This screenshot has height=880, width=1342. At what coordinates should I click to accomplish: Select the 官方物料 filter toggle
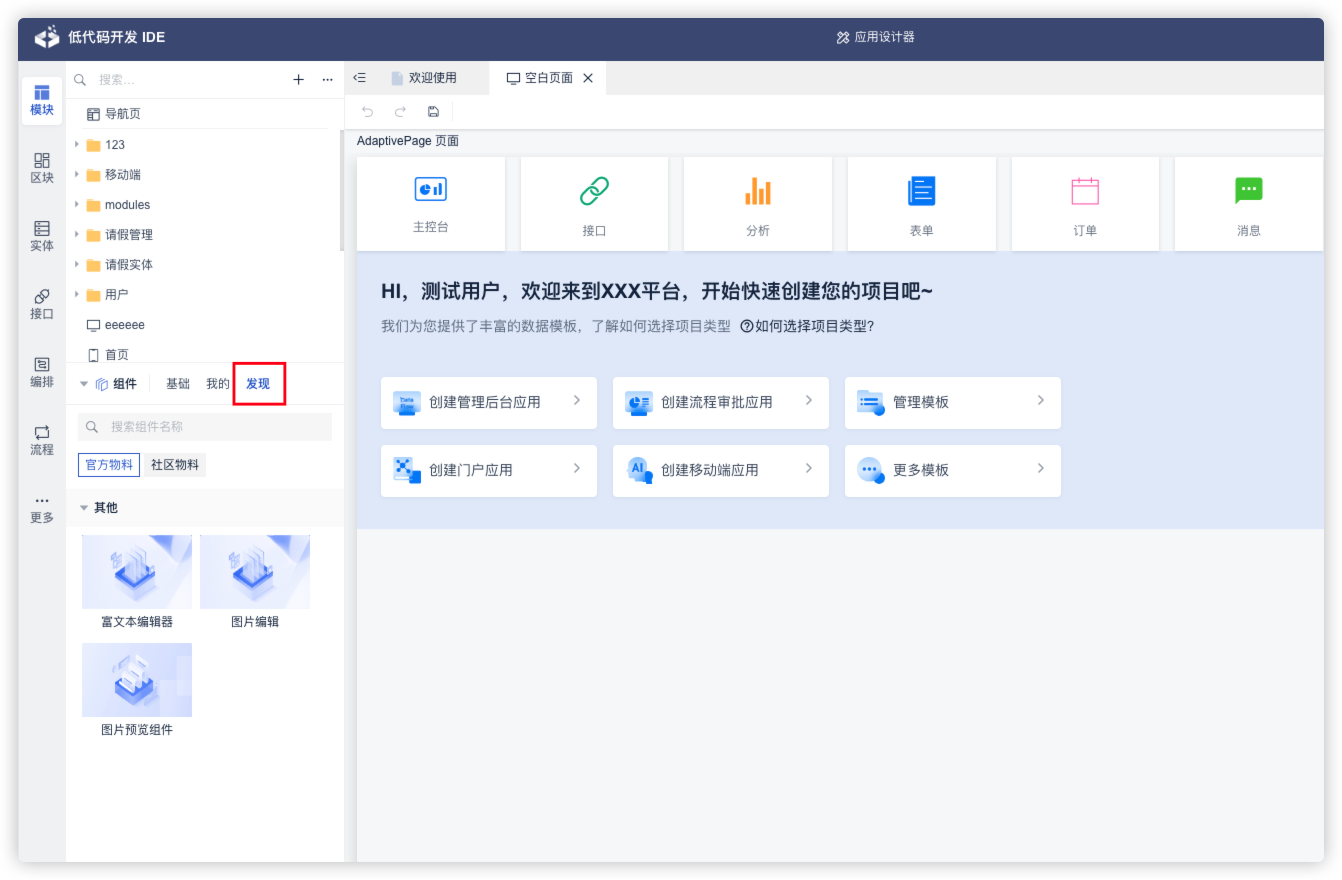tap(109, 465)
